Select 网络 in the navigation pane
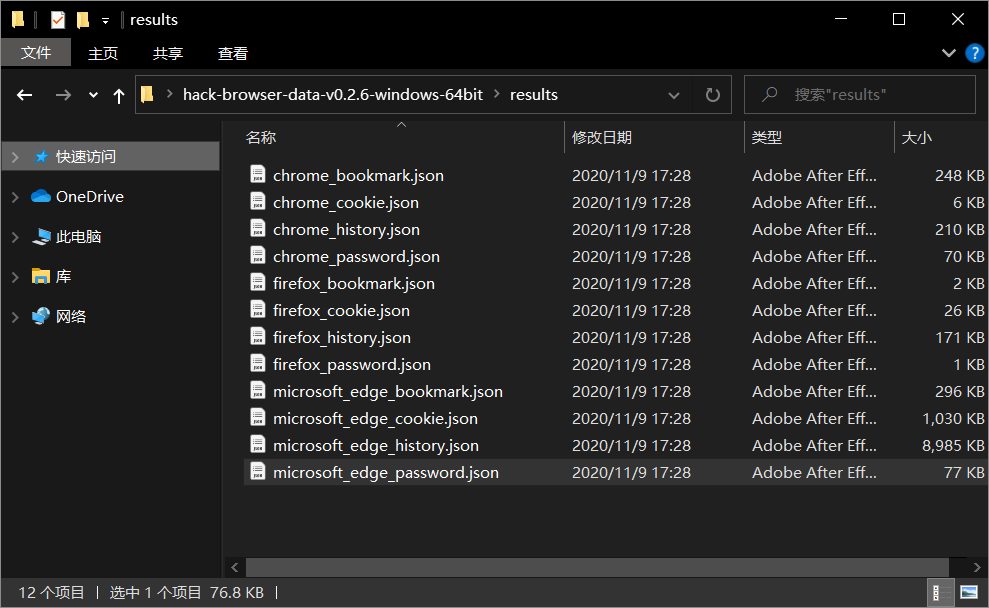This screenshot has width=989, height=608. click(71, 317)
